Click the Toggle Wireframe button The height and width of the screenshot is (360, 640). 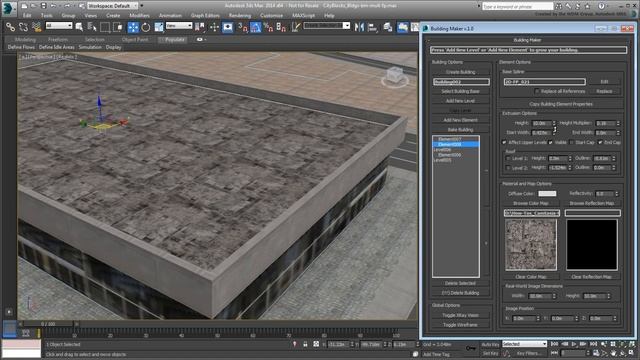coord(460,325)
